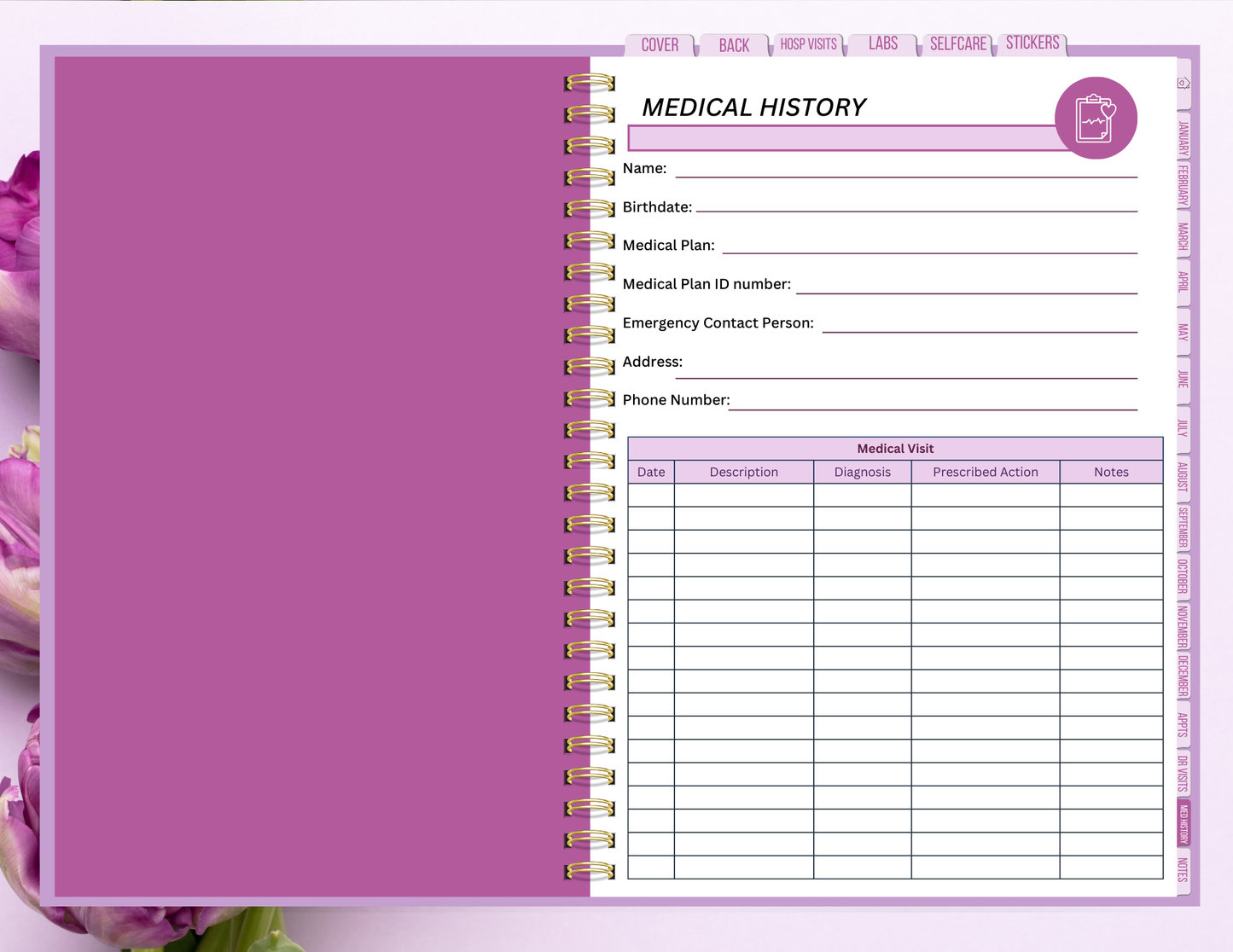Select the NOTES side tab
This screenshot has height=952, width=1233.
coord(1183,870)
